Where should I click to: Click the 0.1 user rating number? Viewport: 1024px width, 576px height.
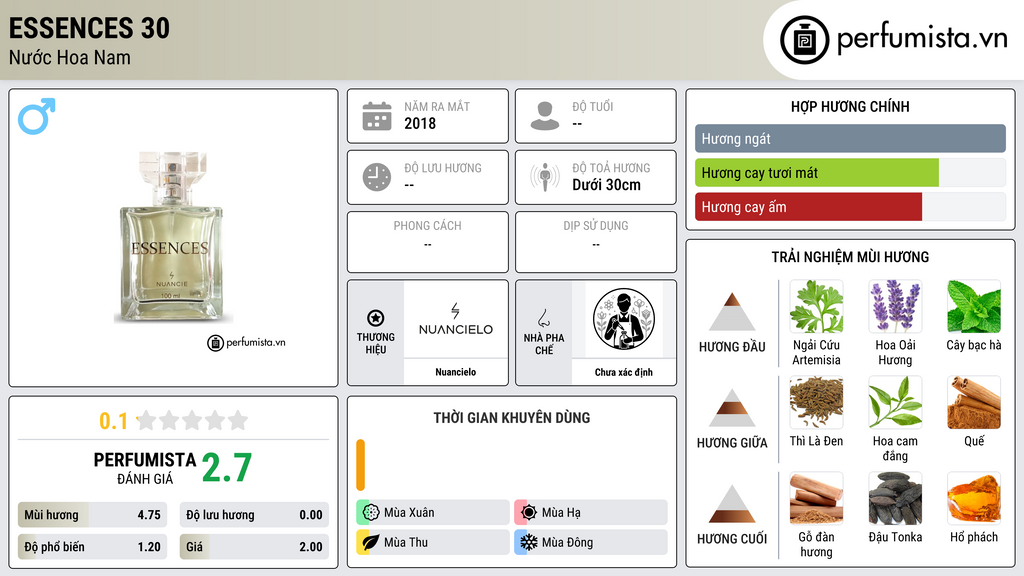pyautogui.click(x=114, y=421)
